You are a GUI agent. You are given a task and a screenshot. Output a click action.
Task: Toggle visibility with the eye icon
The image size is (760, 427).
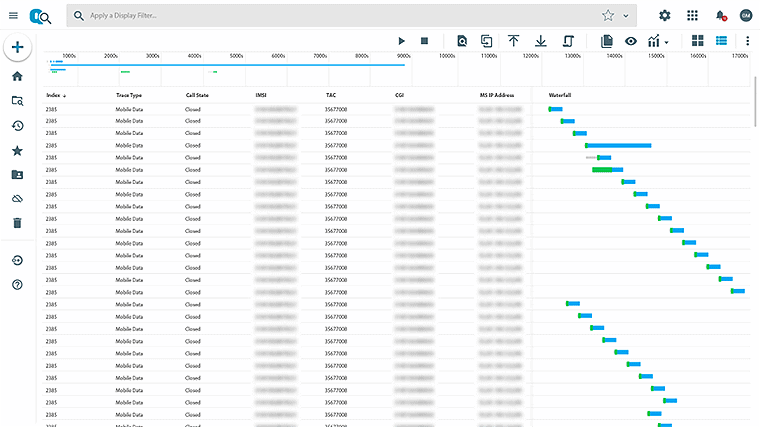(631, 41)
